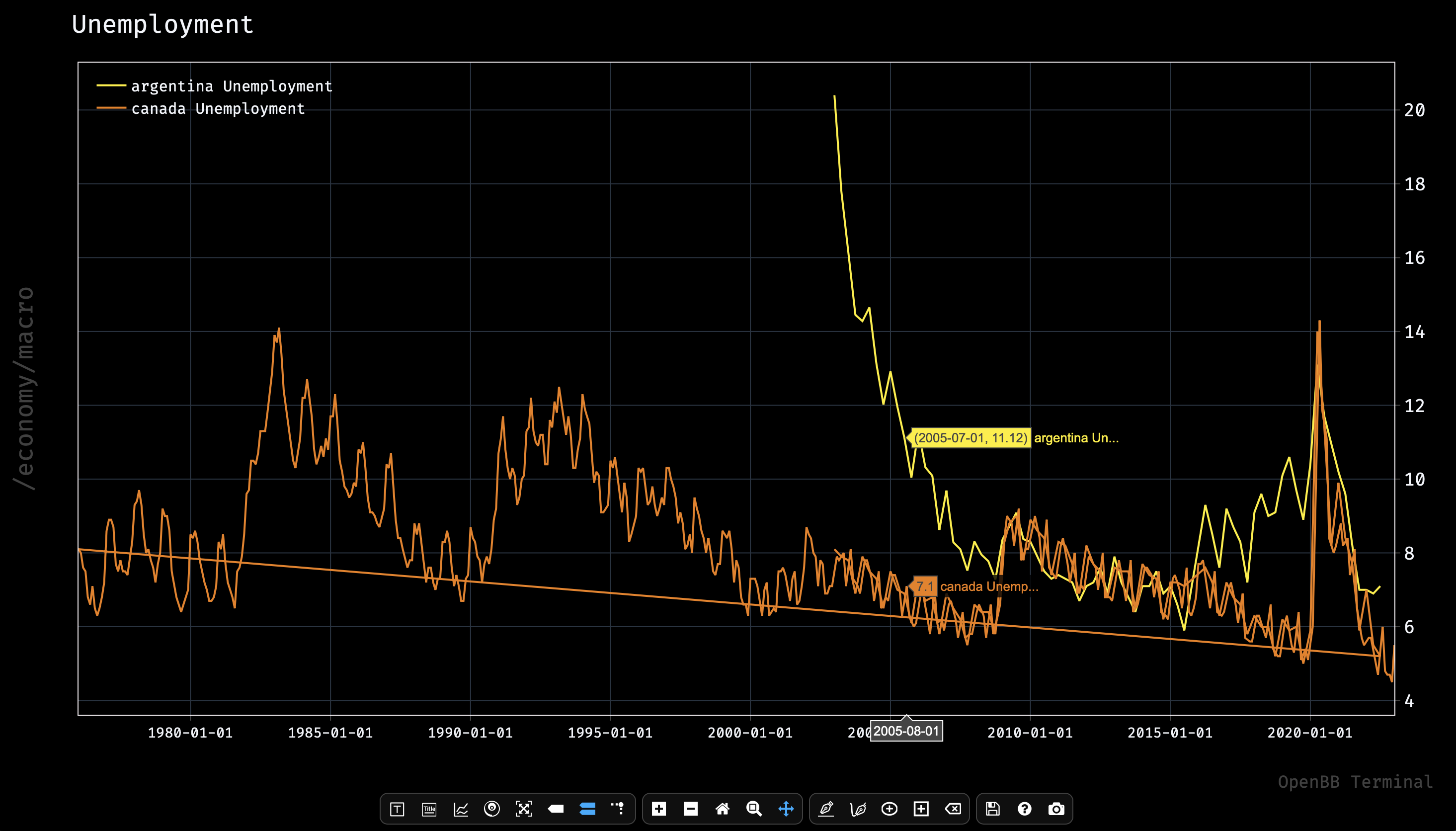The image size is (1456, 831).
Task: Activate the pan arrows tool
Action: [786, 809]
